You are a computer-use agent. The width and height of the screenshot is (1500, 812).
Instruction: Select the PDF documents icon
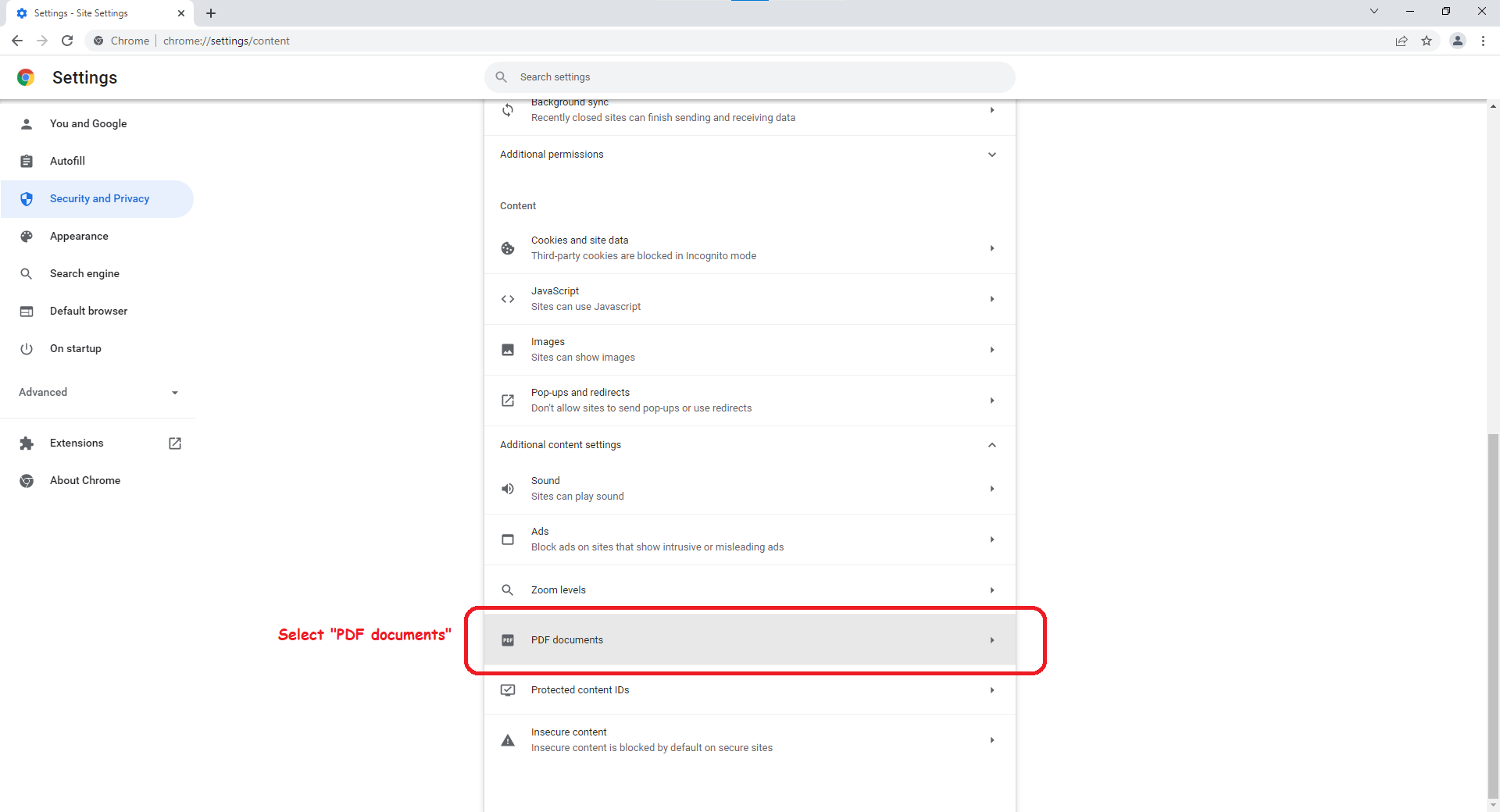coord(508,640)
